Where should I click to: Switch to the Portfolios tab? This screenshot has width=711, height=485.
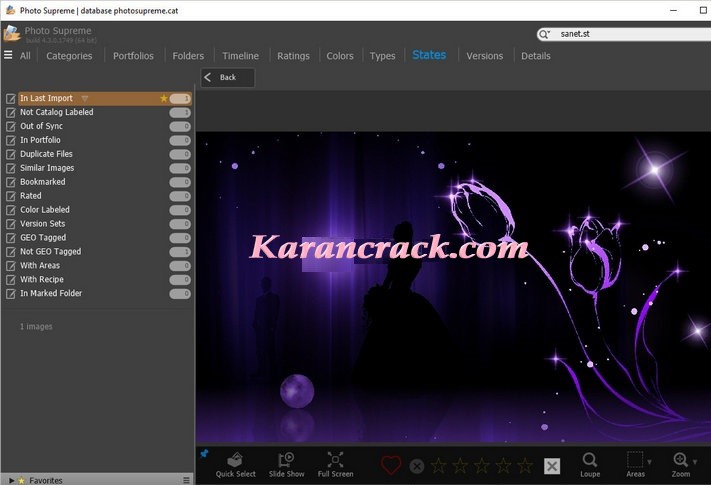[133, 56]
